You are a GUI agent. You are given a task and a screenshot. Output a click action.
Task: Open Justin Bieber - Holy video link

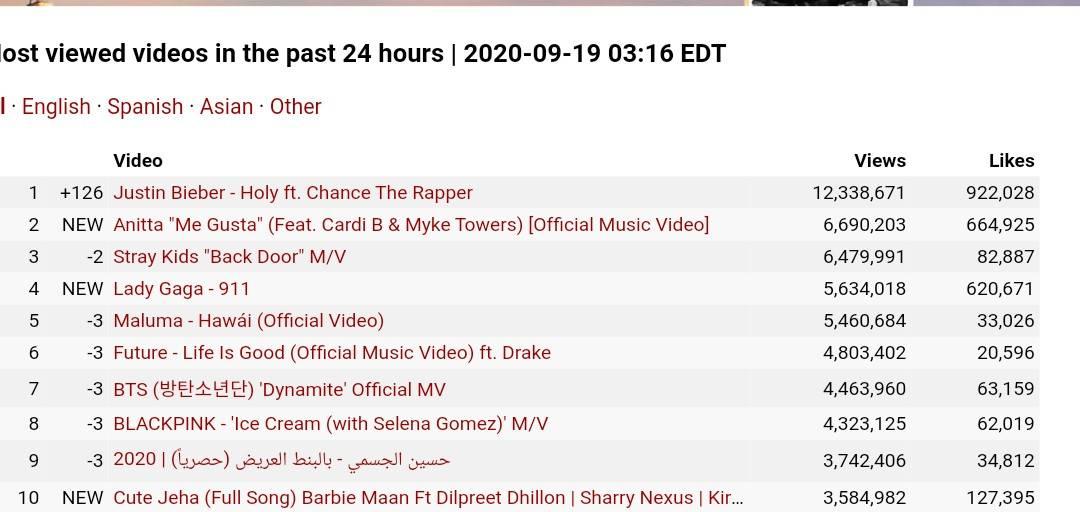point(293,193)
